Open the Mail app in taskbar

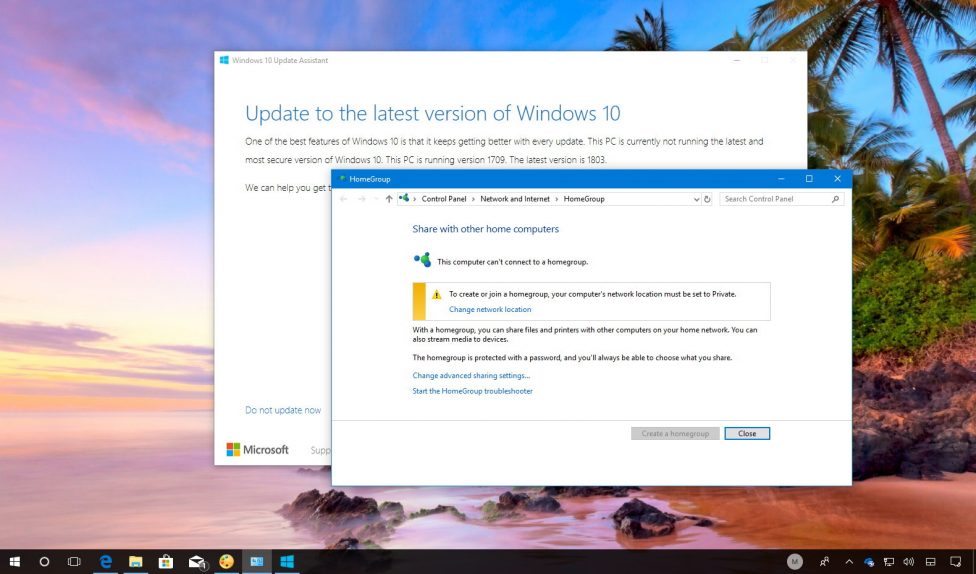coord(197,562)
